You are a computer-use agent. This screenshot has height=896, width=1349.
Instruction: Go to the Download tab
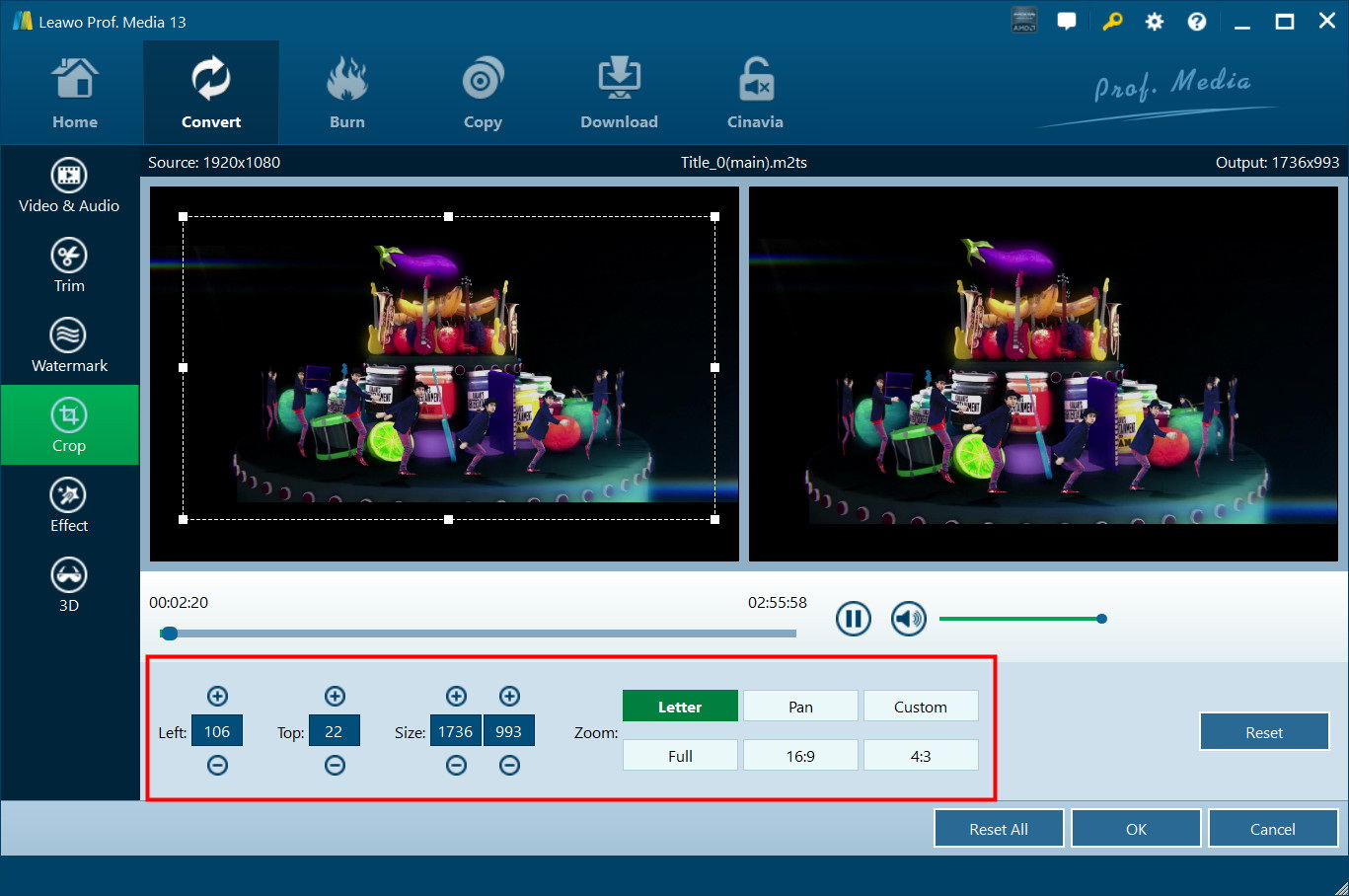click(619, 95)
